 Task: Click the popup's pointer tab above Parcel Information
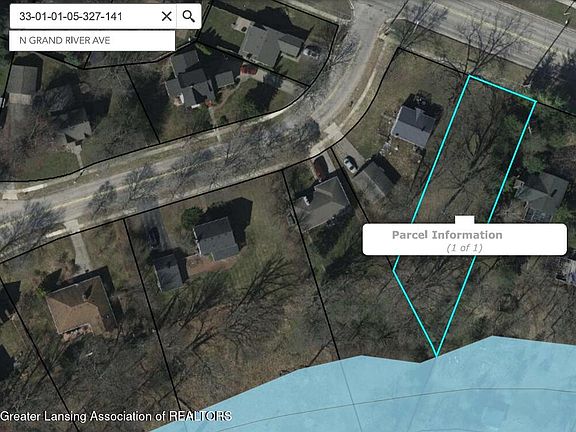pos(464,220)
